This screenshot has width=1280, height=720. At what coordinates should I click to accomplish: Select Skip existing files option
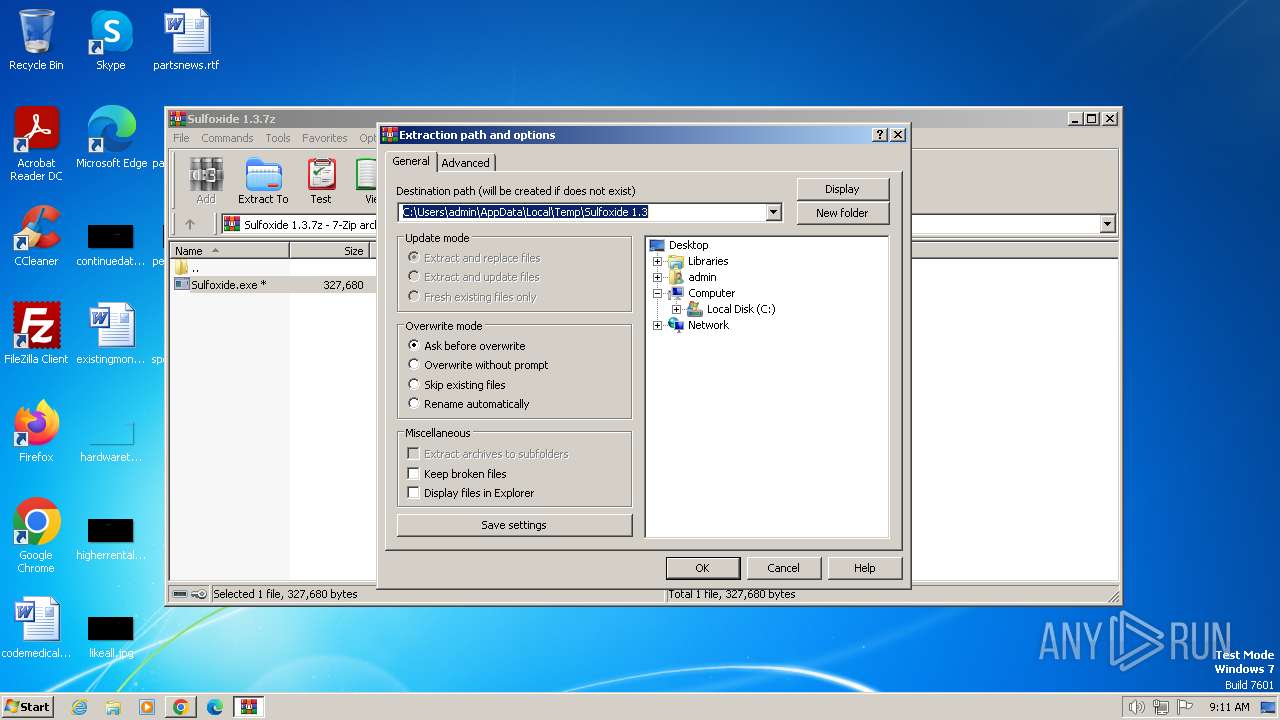457,385
